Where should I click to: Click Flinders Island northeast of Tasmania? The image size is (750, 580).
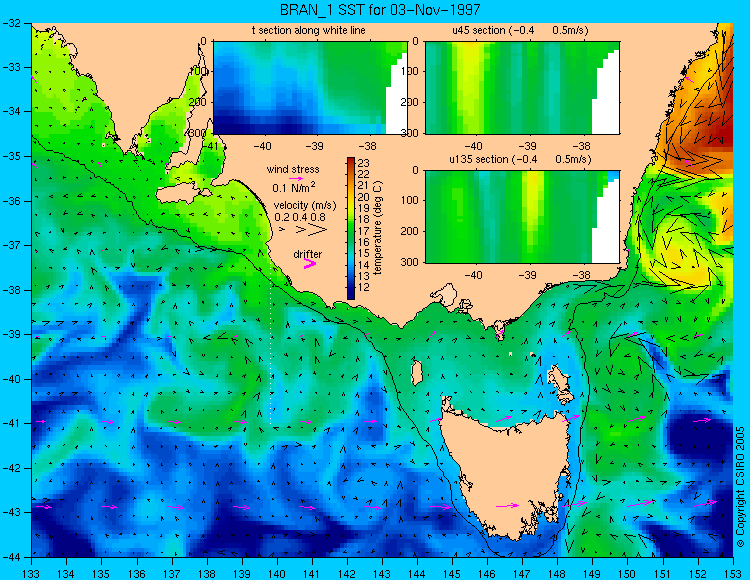[x=560, y=383]
